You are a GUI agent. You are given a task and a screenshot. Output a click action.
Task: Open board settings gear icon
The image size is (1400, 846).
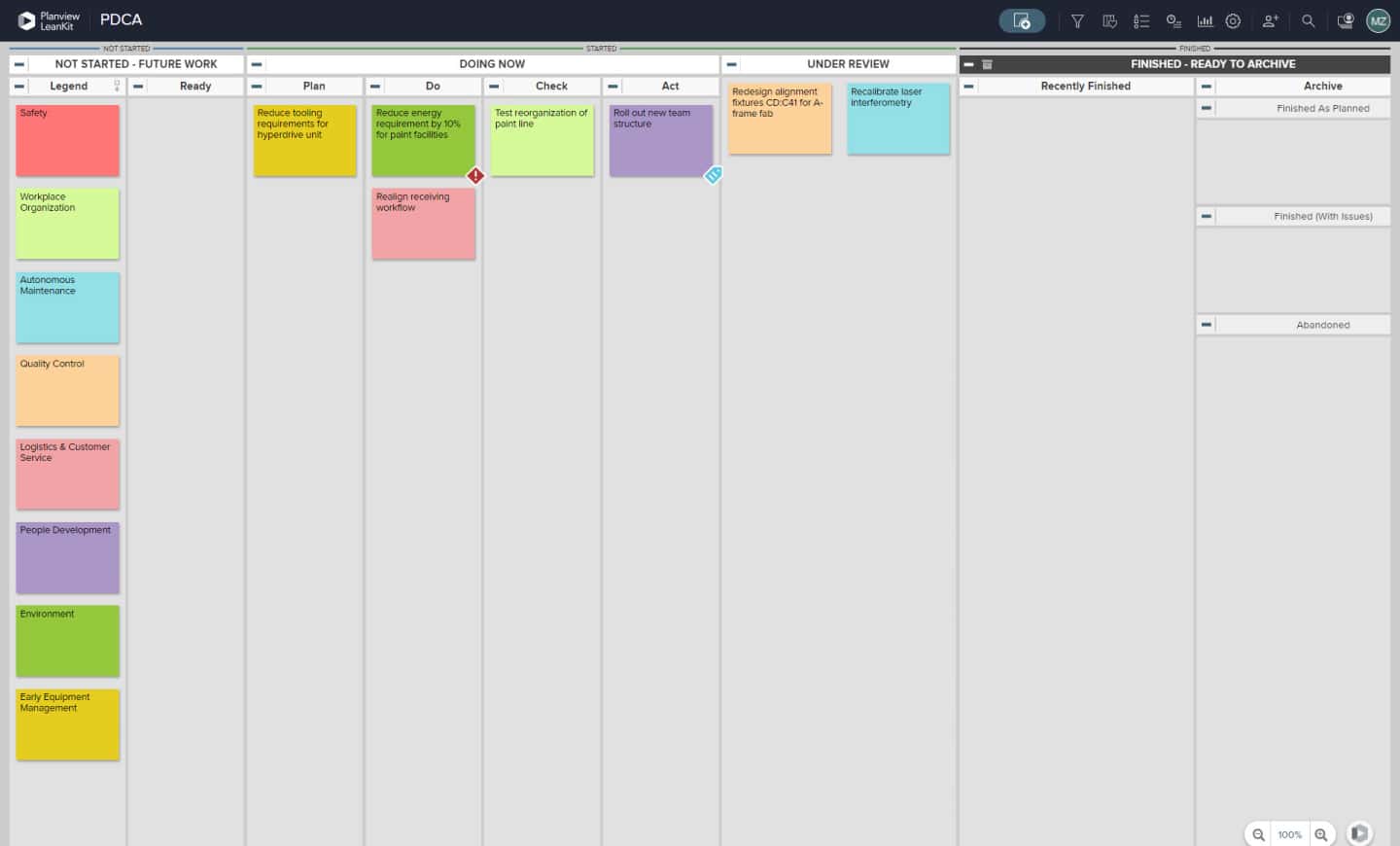[x=1233, y=20]
